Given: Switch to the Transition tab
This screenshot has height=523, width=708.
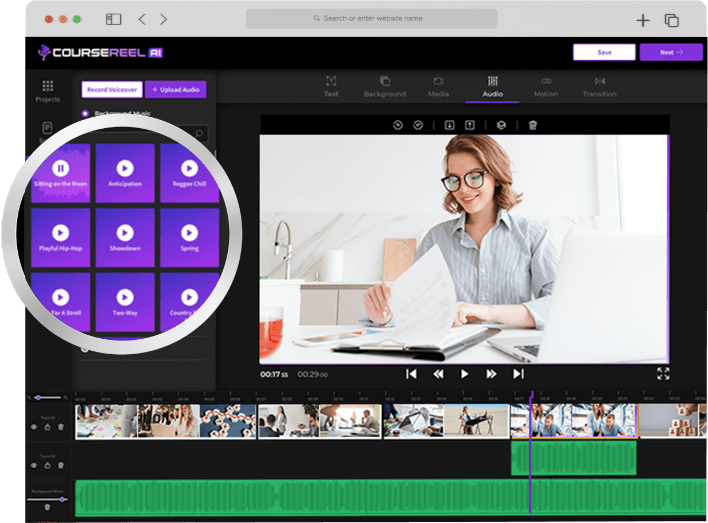Looking at the screenshot, I should click(599, 87).
